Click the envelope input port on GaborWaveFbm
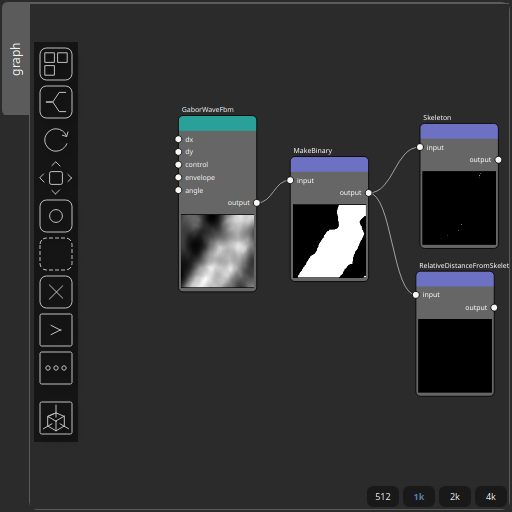The height and width of the screenshot is (512, 512). tap(178, 177)
